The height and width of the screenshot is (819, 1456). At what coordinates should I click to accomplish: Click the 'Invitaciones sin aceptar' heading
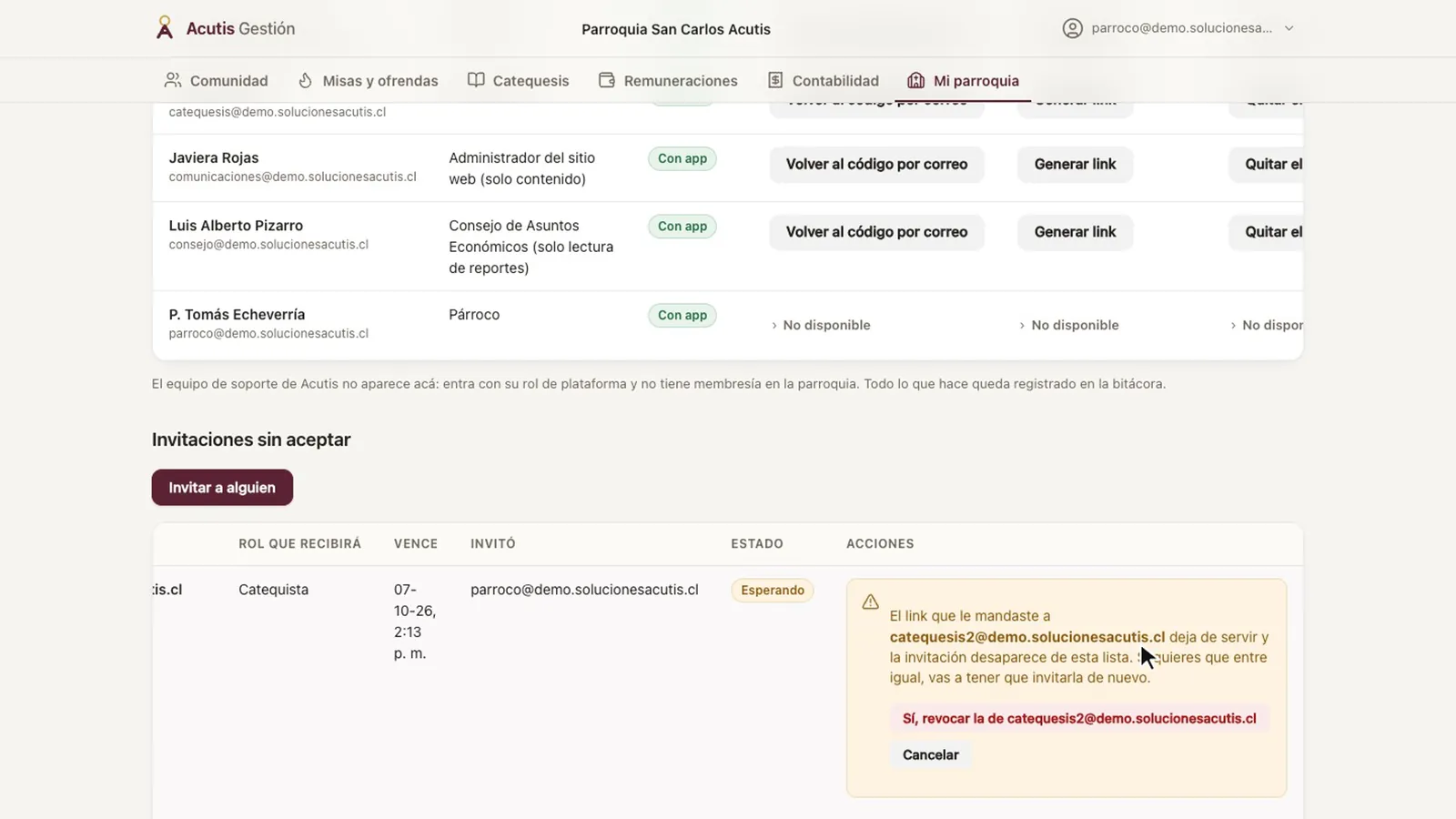coord(251,440)
